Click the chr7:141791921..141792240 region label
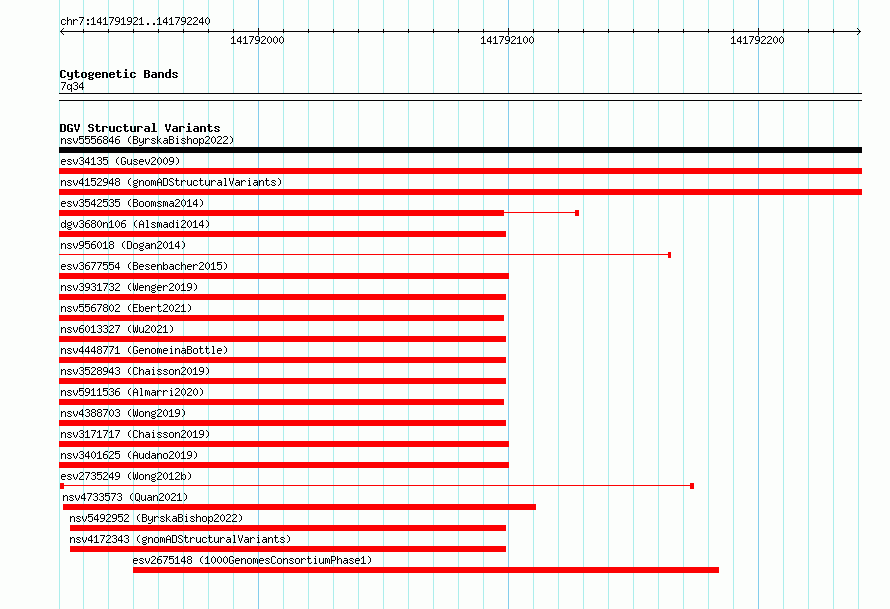Viewport: 890px width, 609px height. (135, 22)
